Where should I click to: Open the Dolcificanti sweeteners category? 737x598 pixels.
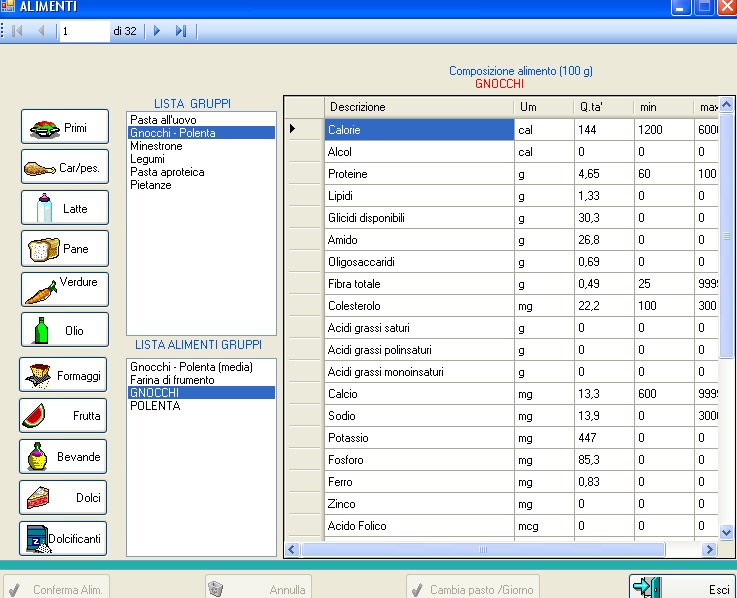click(63, 538)
